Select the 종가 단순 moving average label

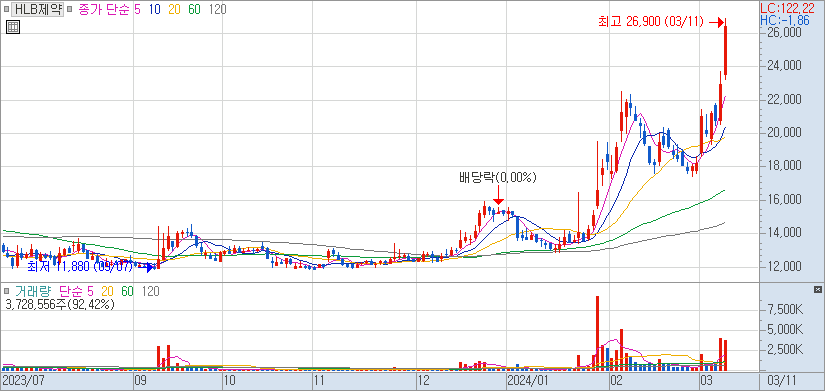click(104, 9)
